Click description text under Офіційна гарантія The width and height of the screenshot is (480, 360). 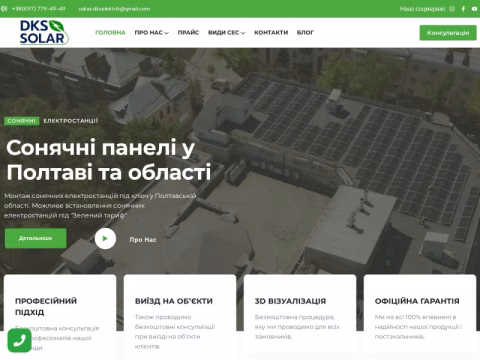(418, 327)
